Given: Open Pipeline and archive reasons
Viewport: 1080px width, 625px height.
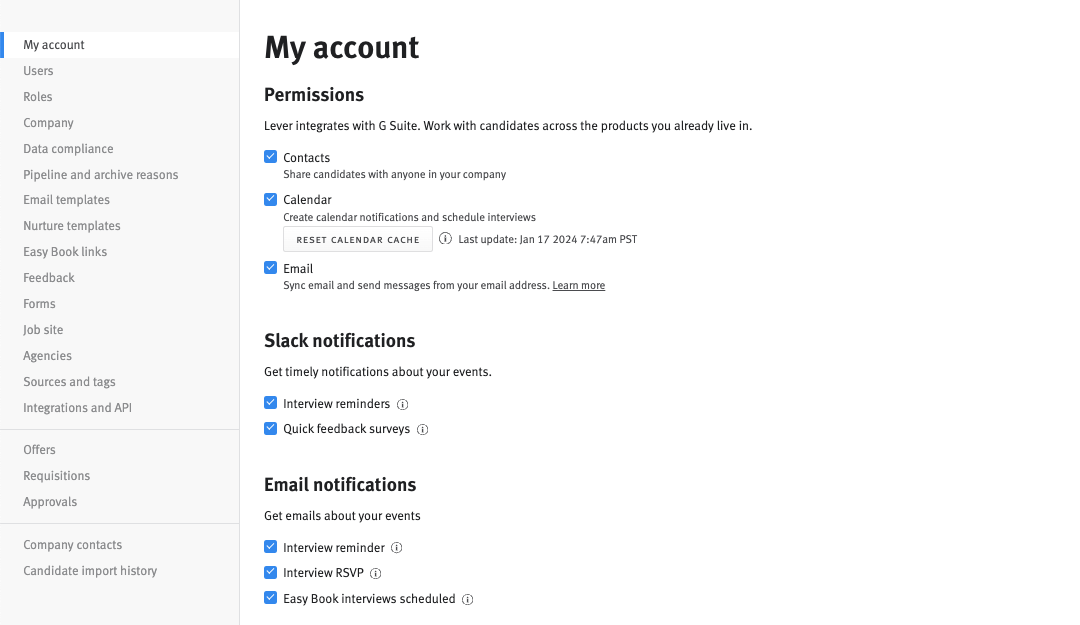Looking at the screenshot, I should click(x=100, y=174).
